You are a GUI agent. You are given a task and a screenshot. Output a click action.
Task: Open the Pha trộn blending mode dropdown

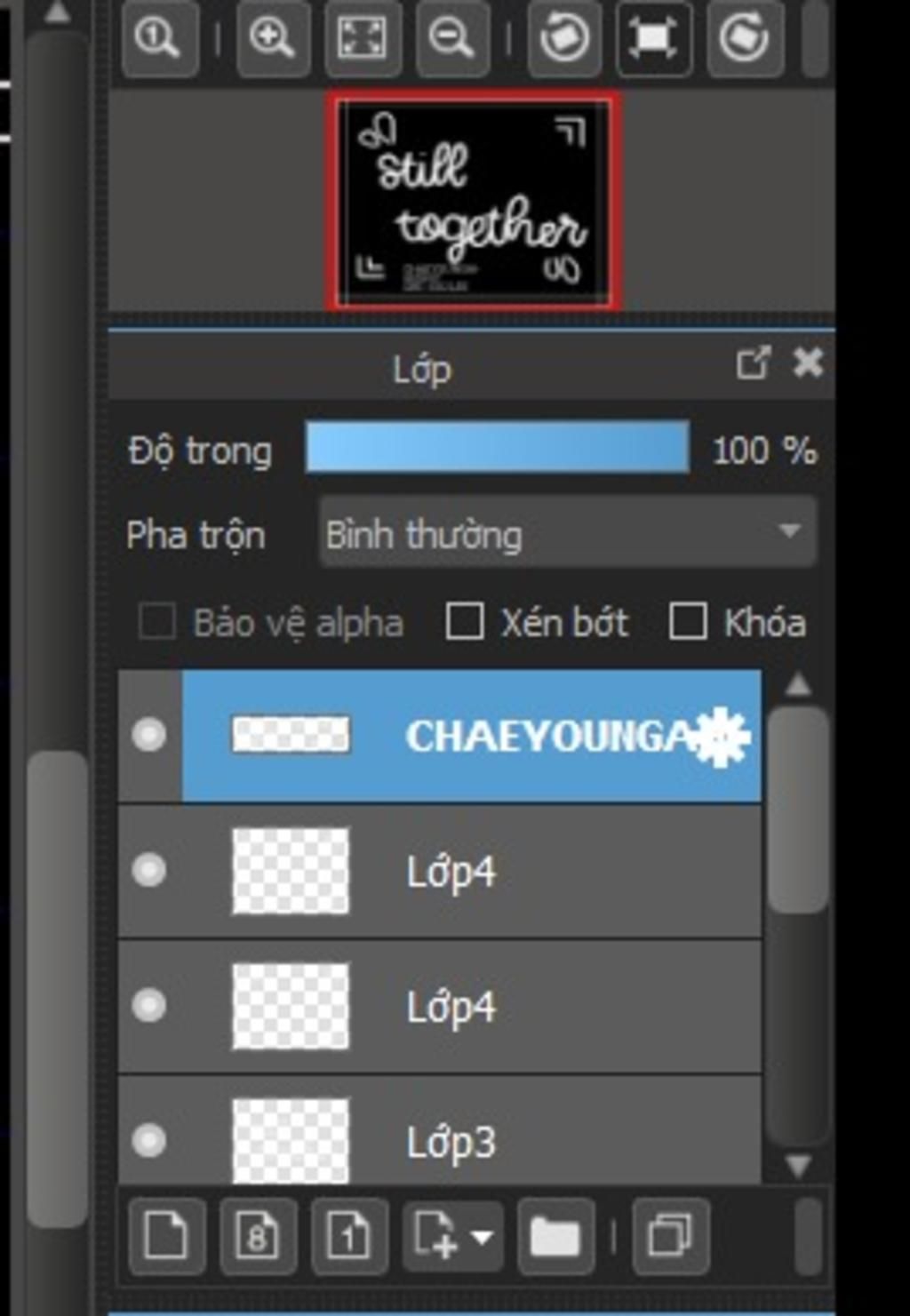coord(567,532)
